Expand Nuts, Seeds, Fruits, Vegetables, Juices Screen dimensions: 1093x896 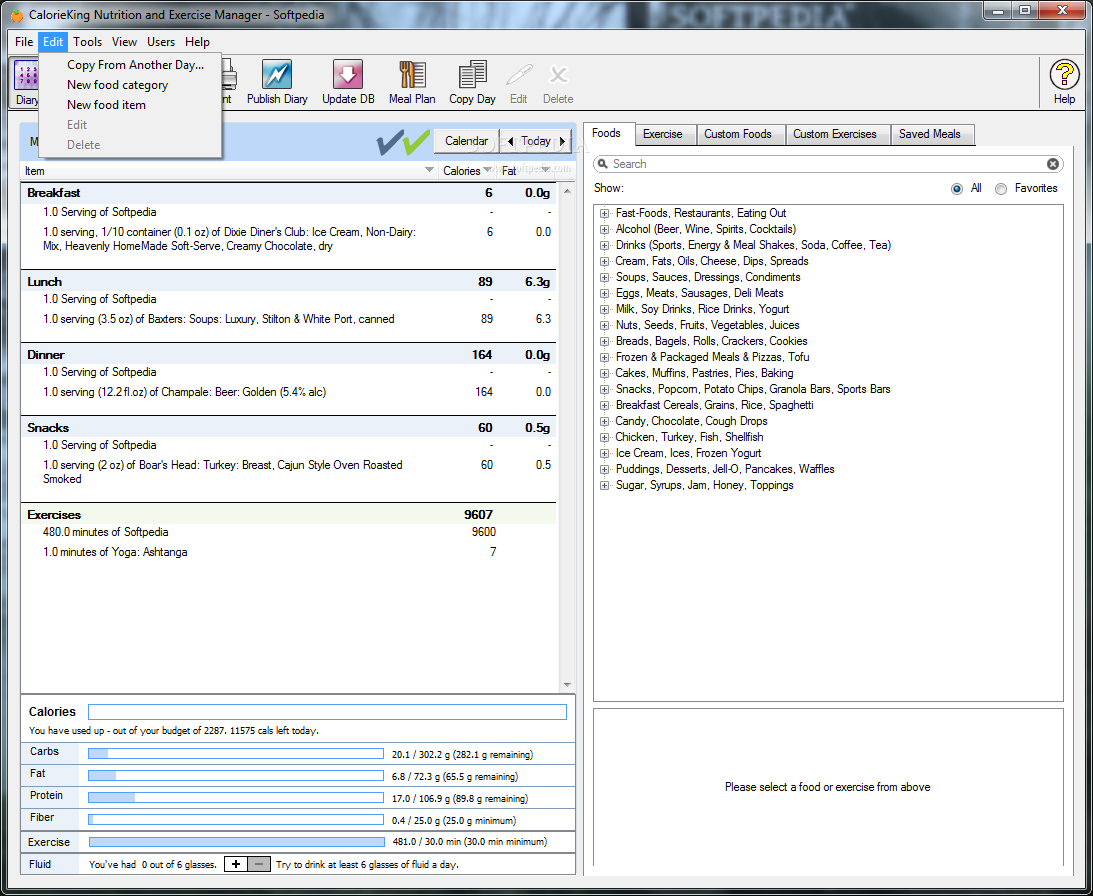tap(604, 326)
